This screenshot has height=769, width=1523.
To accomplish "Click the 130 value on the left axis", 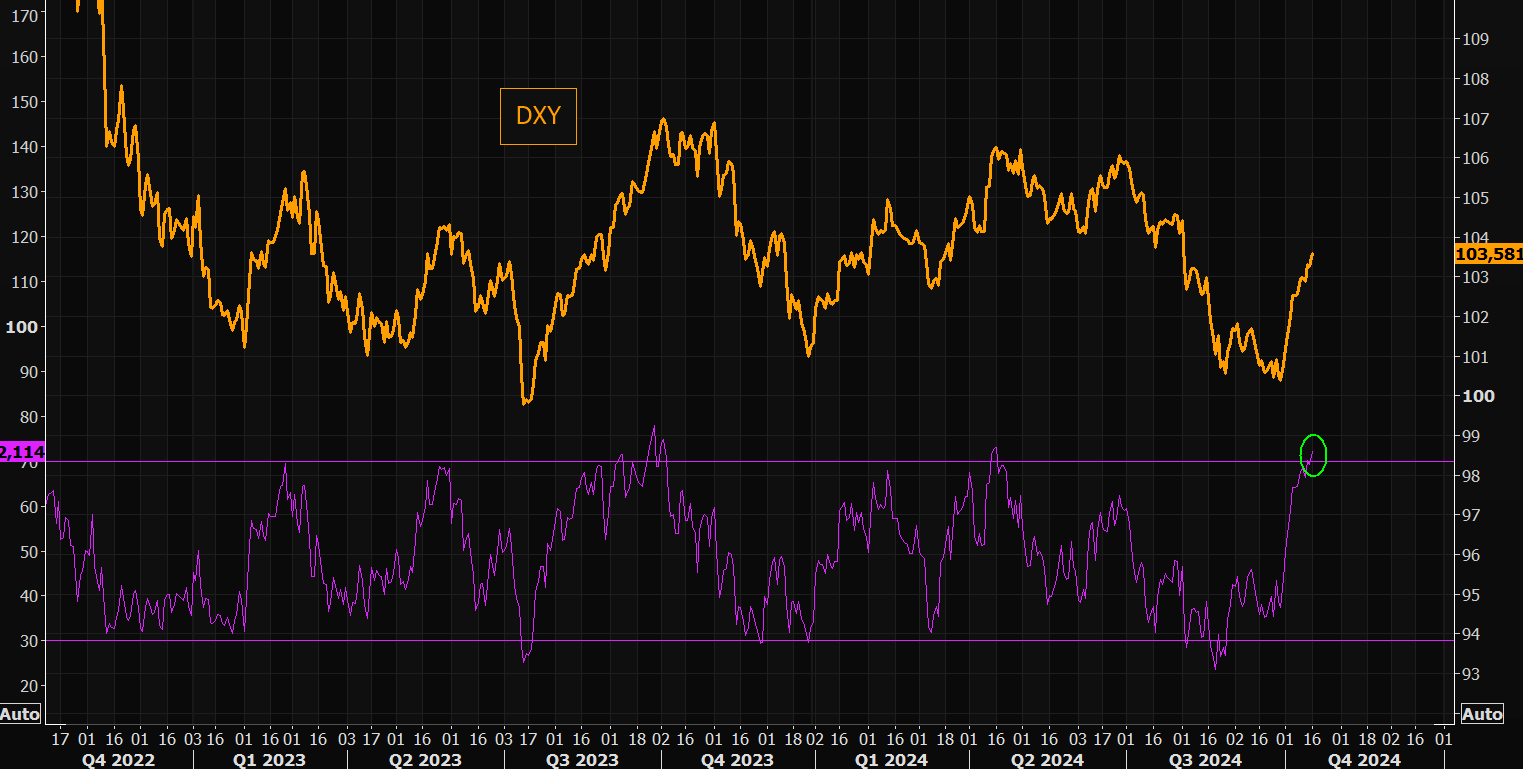I will tap(27, 192).
